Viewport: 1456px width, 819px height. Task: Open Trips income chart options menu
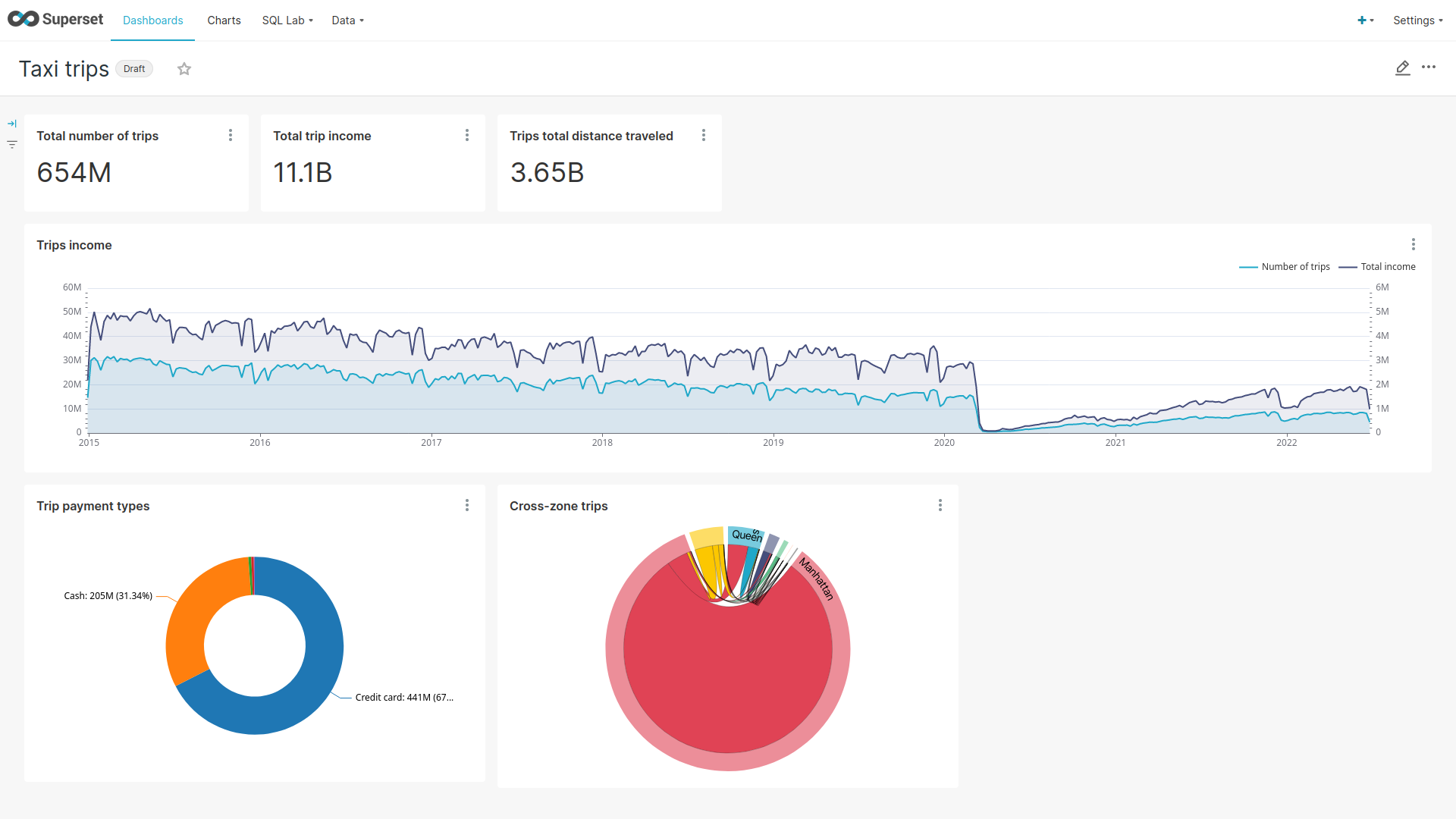pos(1413,244)
